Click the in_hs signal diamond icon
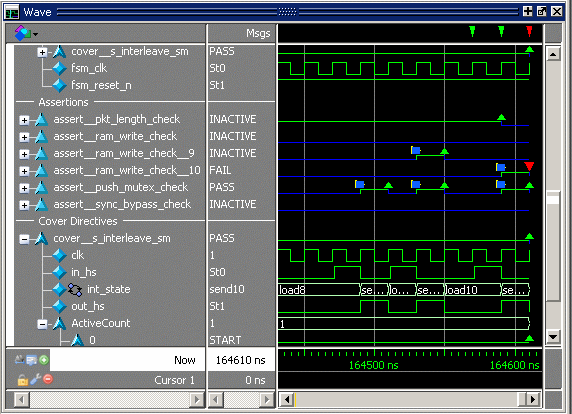The width and height of the screenshot is (572, 414). point(59,272)
